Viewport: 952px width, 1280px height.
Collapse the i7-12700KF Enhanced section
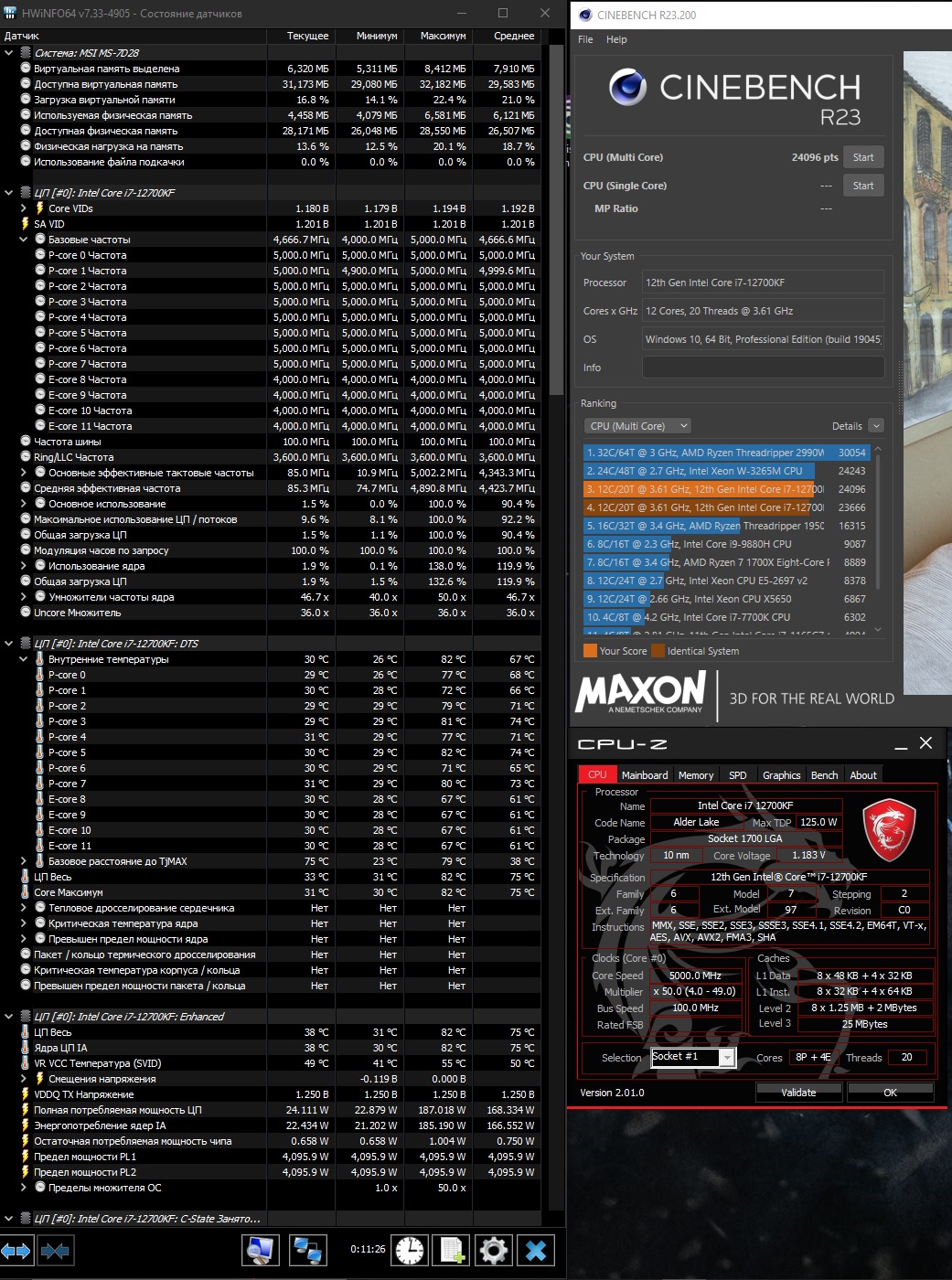[x=9, y=1017]
